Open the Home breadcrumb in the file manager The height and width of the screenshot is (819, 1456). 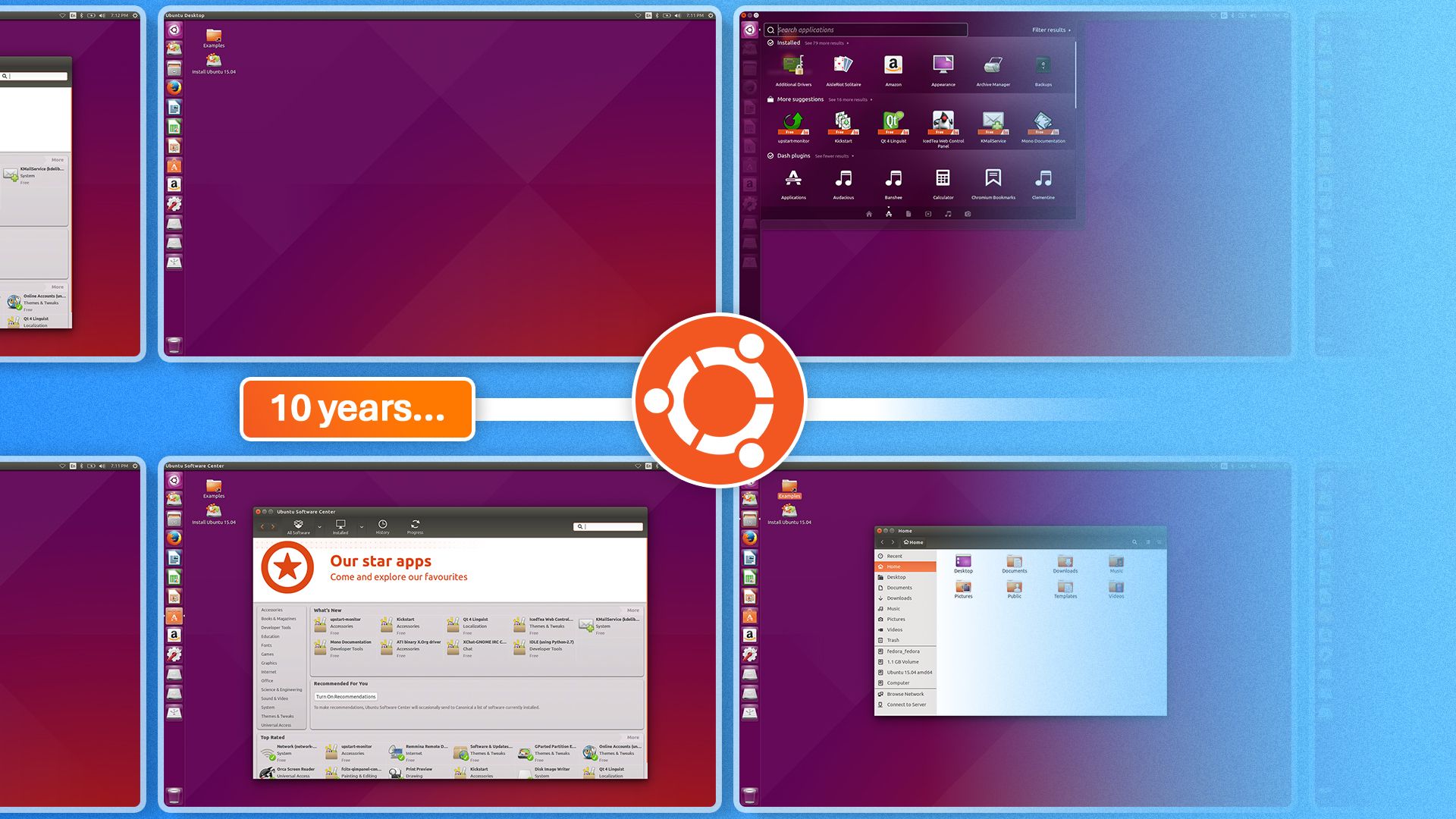coord(914,542)
